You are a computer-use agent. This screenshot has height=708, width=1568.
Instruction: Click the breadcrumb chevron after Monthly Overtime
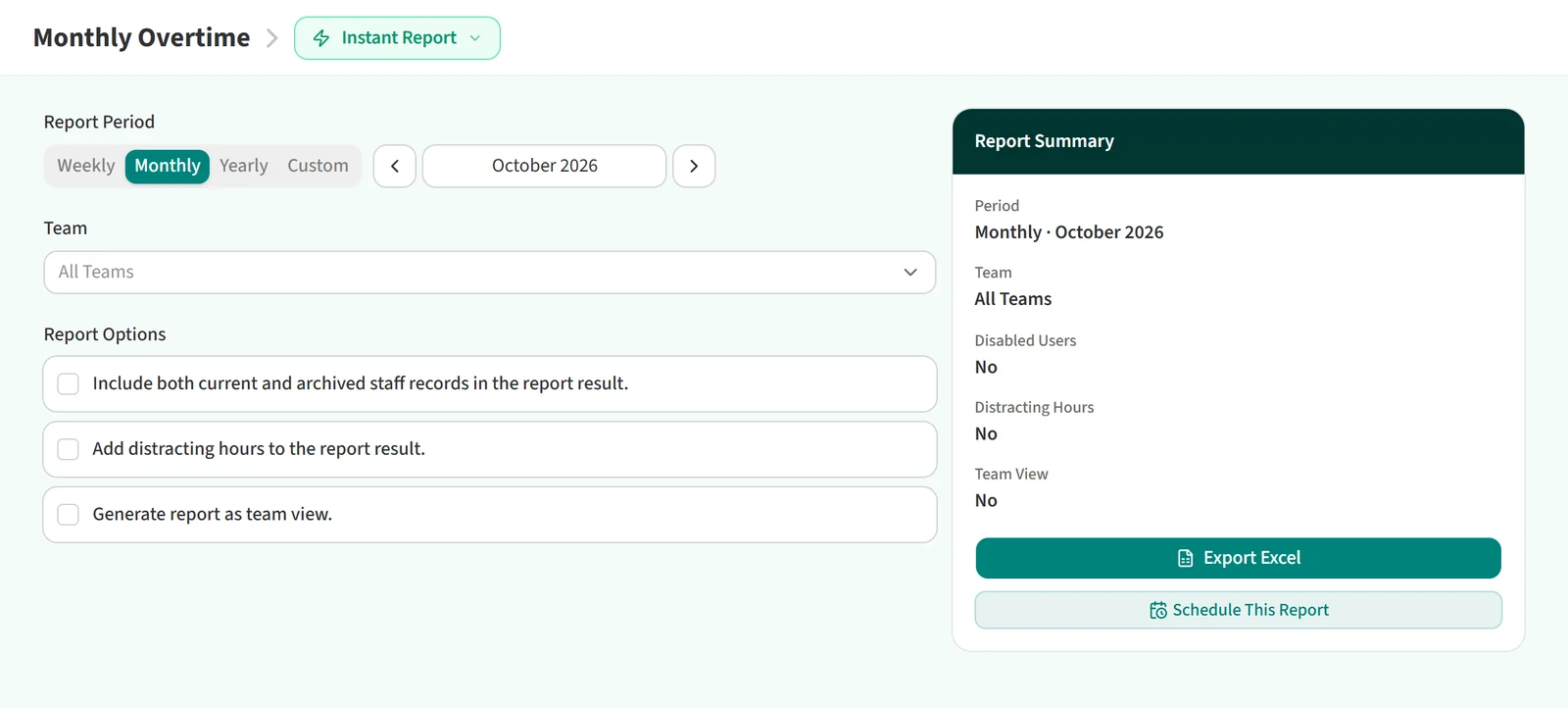[x=272, y=38]
